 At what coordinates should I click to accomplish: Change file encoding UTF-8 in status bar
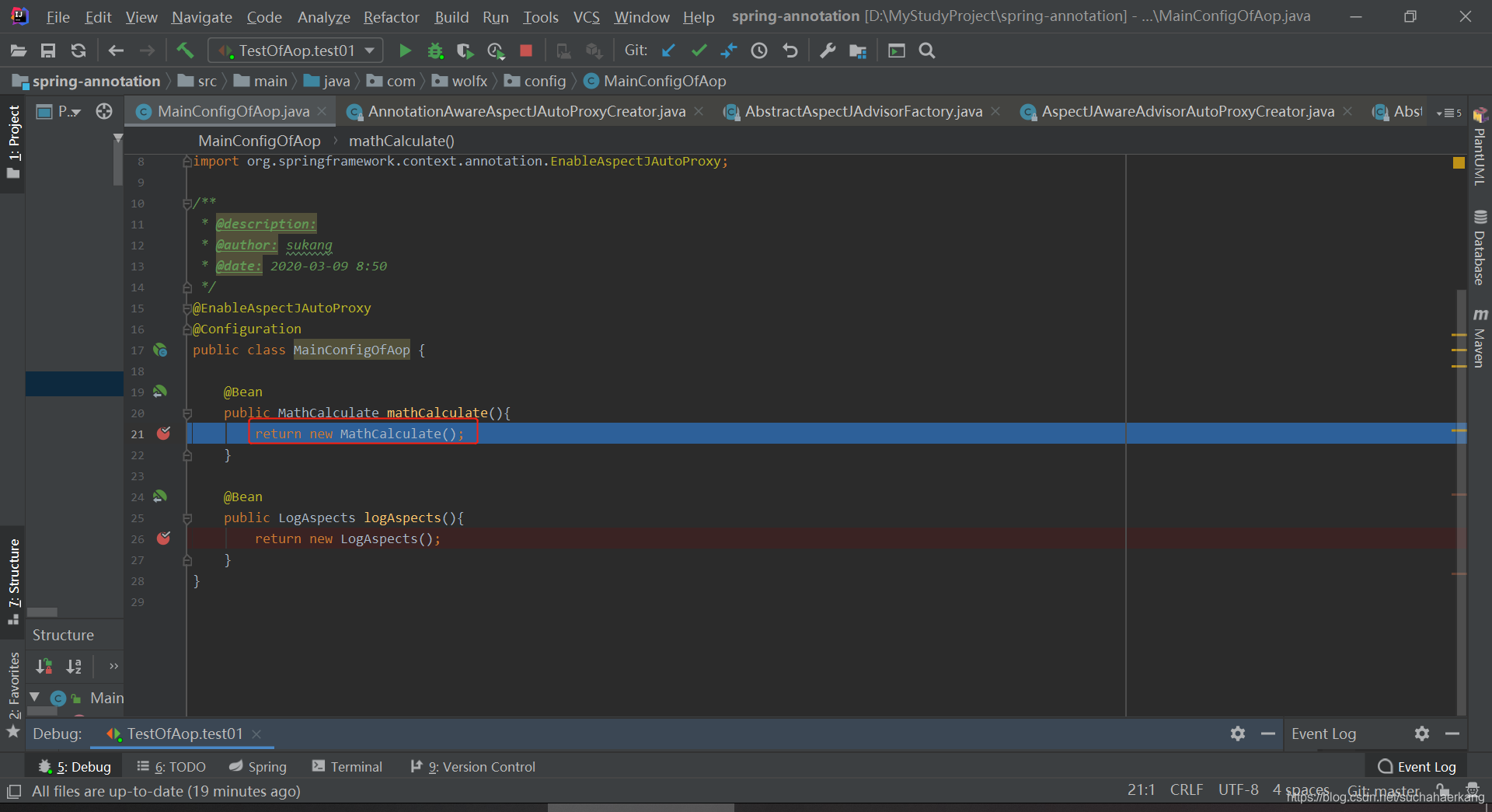pos(1238,790)
